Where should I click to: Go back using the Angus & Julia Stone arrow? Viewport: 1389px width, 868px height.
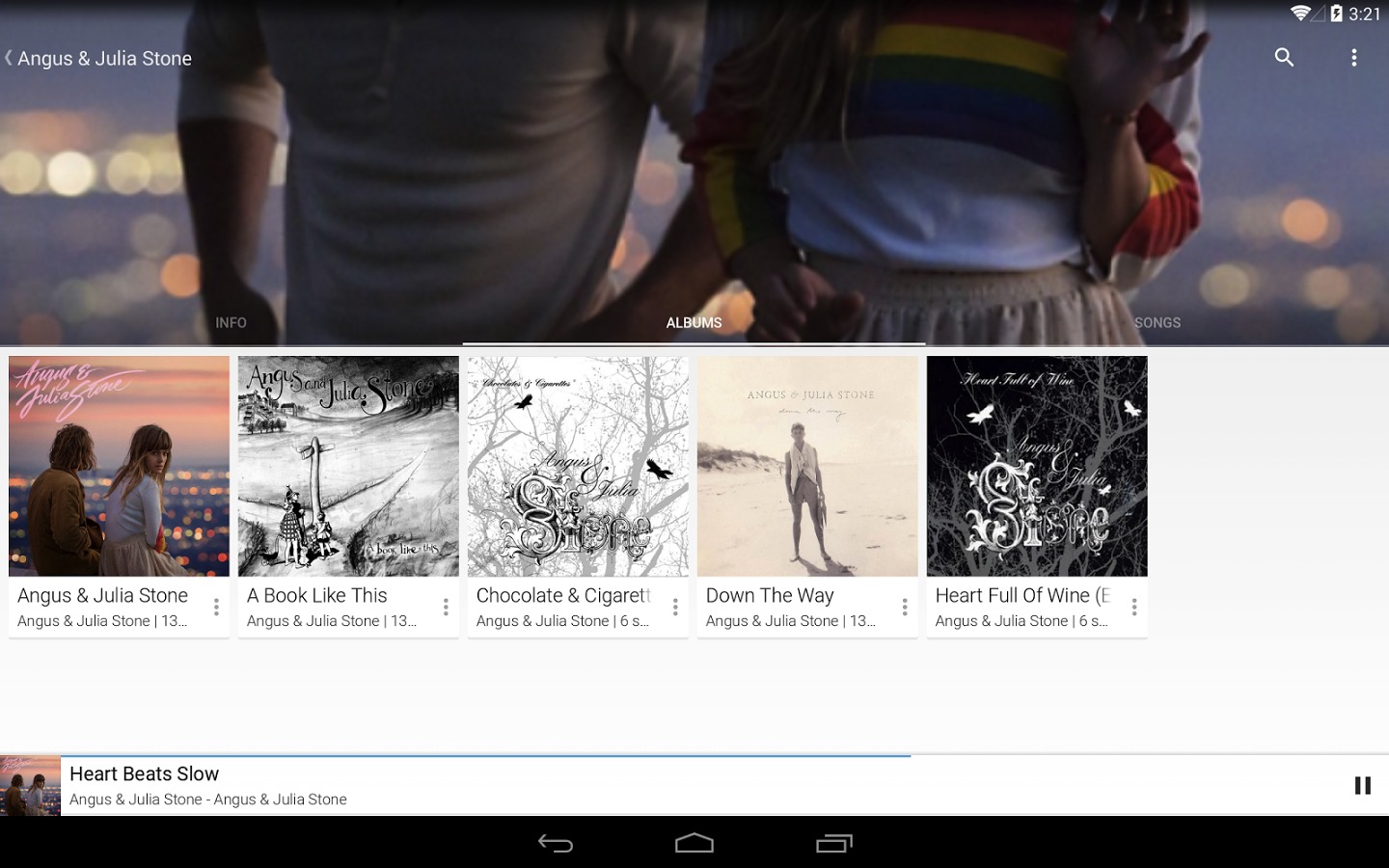coord(10,58)
